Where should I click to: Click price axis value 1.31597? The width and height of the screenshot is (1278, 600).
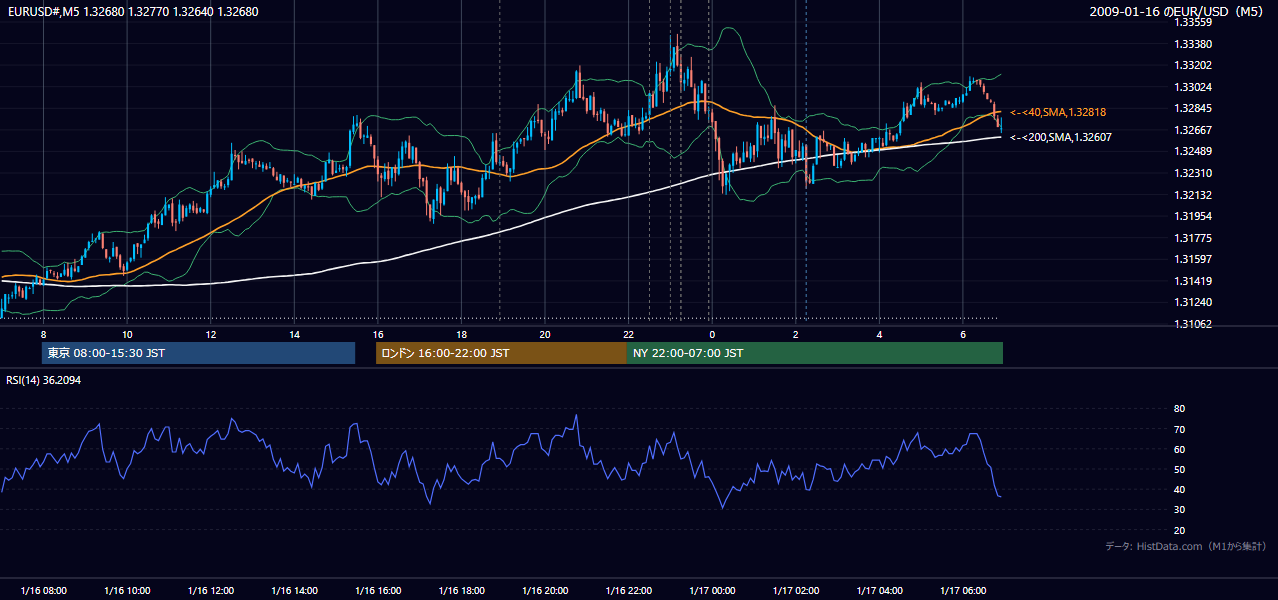pos(1192,259)
